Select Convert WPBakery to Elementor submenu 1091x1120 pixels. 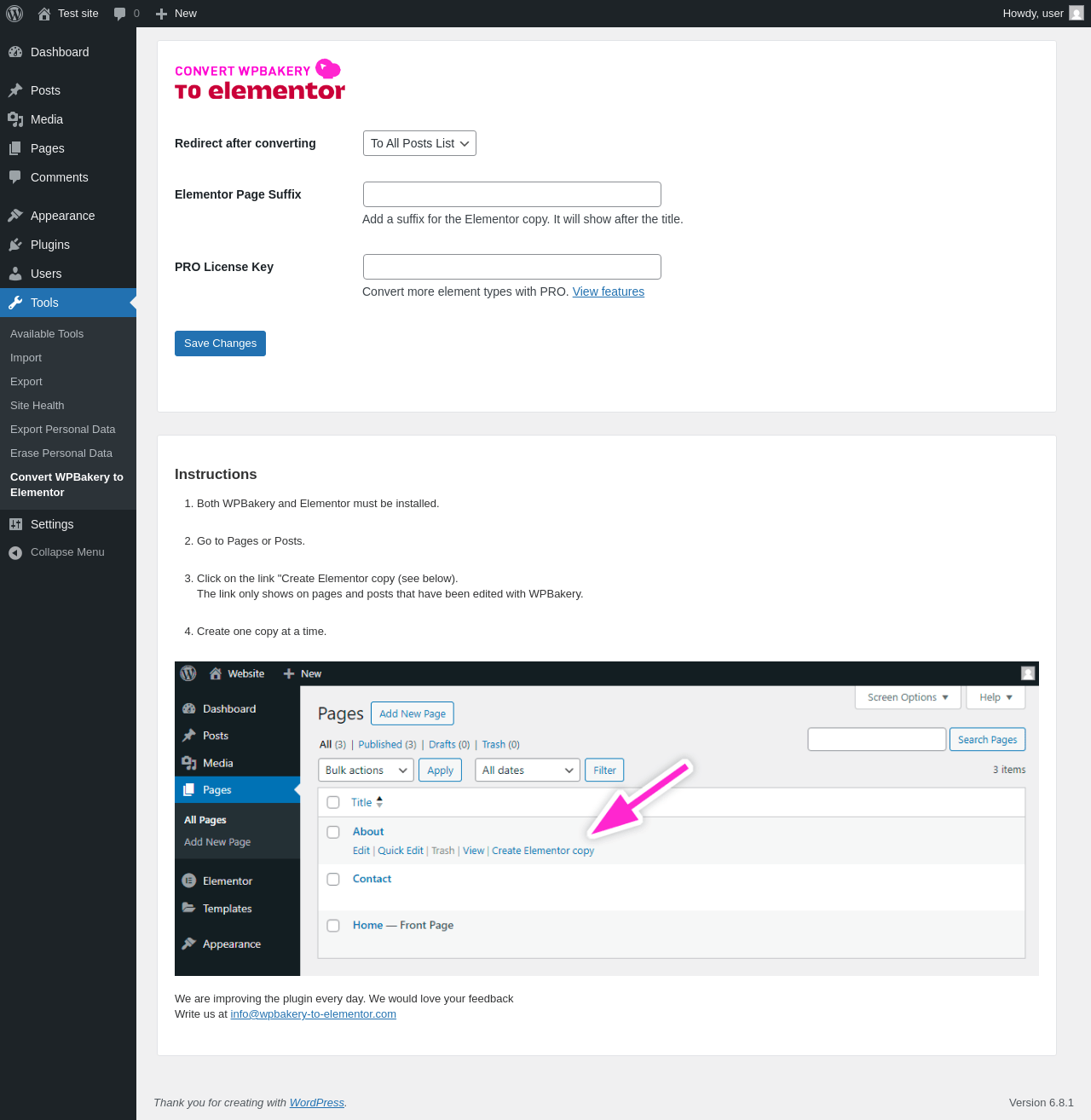(66, 485)
